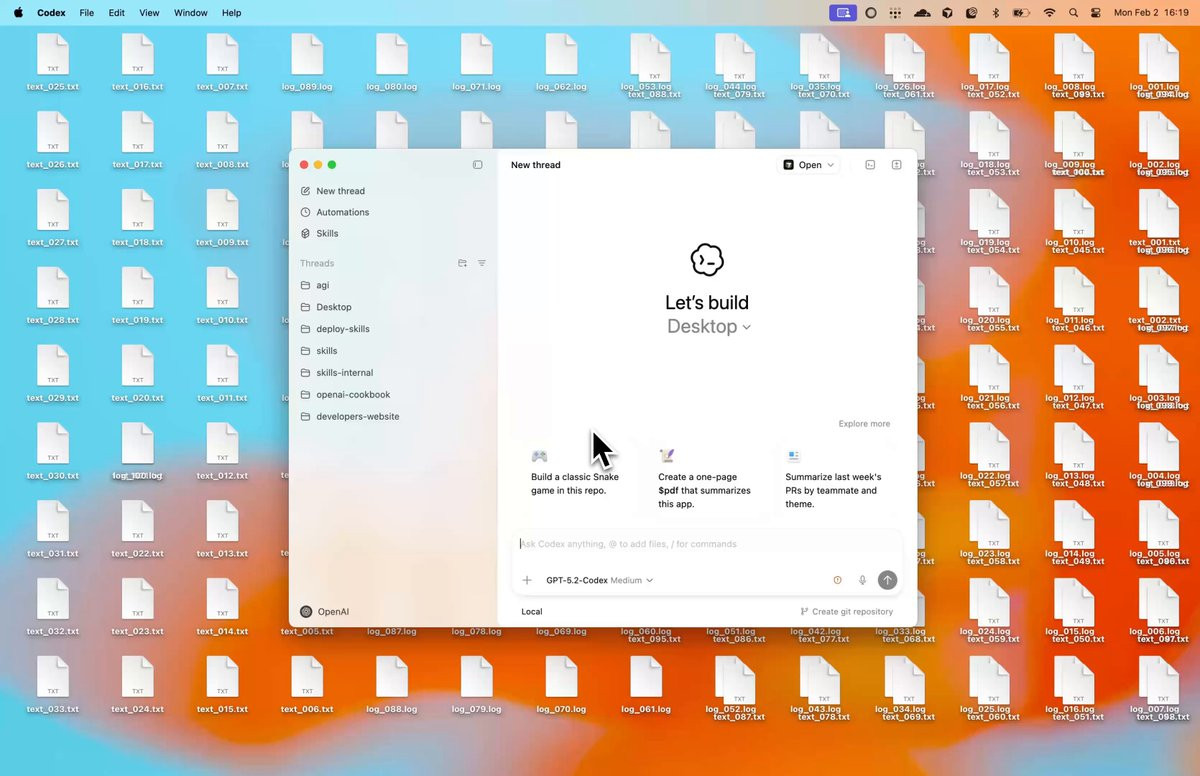1200x776 pixels.
Task: Open the Bluetooth menu bar icon
Action: [x=995, y=13]
